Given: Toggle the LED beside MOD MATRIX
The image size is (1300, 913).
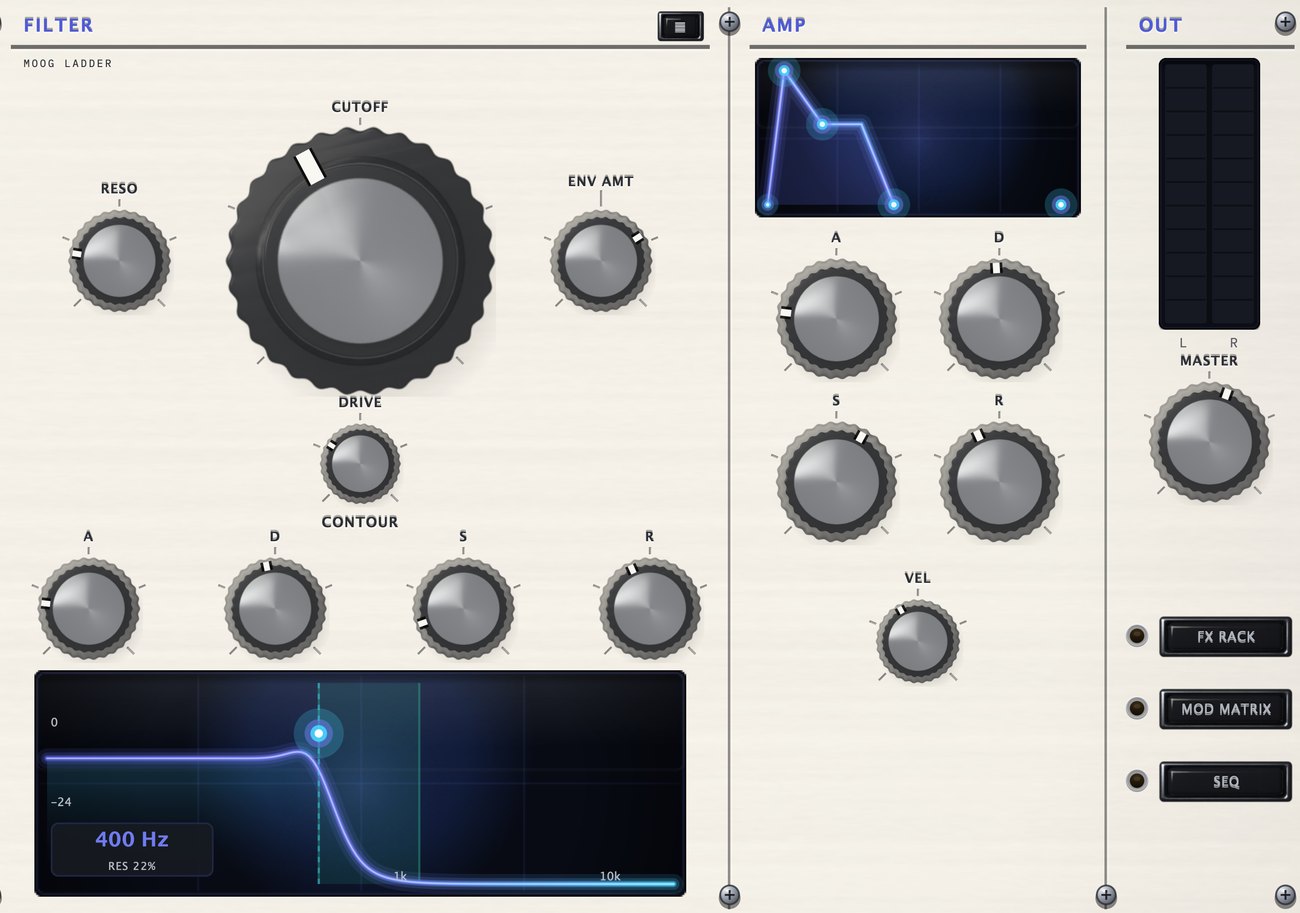Looking at the screenshot, I should pos(1137,709).
